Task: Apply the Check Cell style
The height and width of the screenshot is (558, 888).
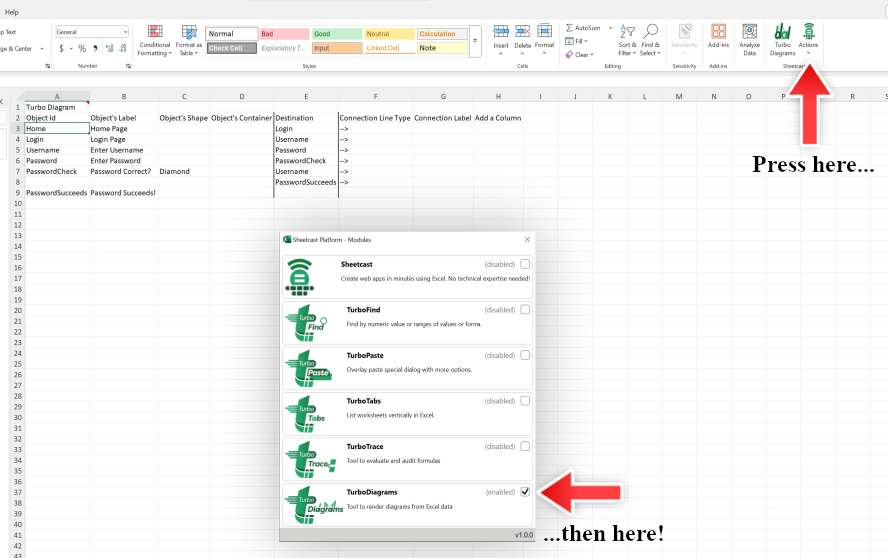Action: (x=232, y=48)
